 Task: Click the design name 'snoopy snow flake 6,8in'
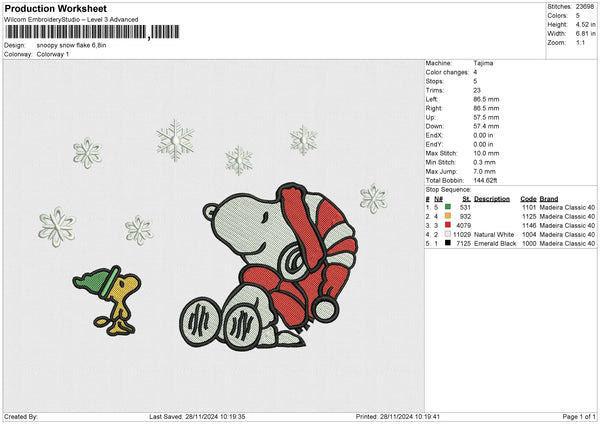72,45
